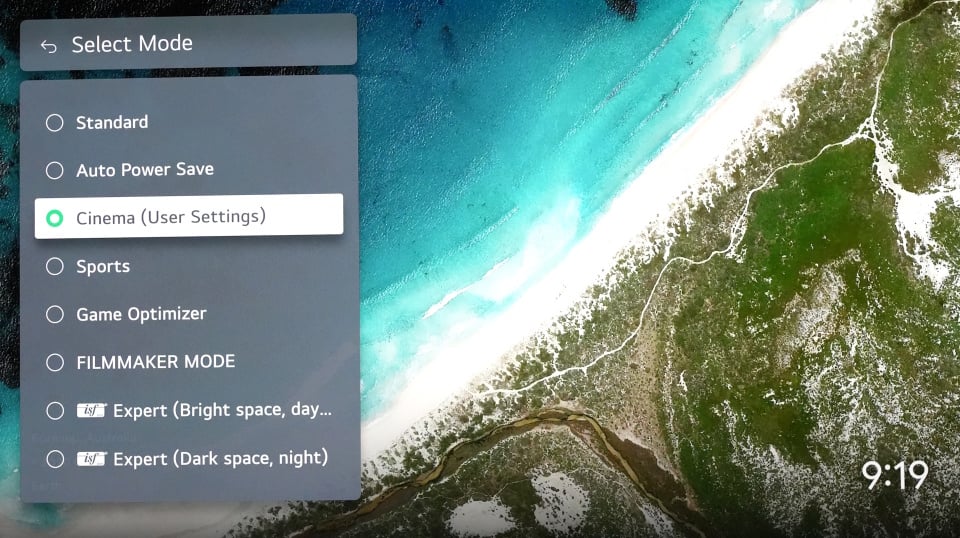Click the Expert (Dark space, night) text
The image size is (960, 538).
point(220,458)
